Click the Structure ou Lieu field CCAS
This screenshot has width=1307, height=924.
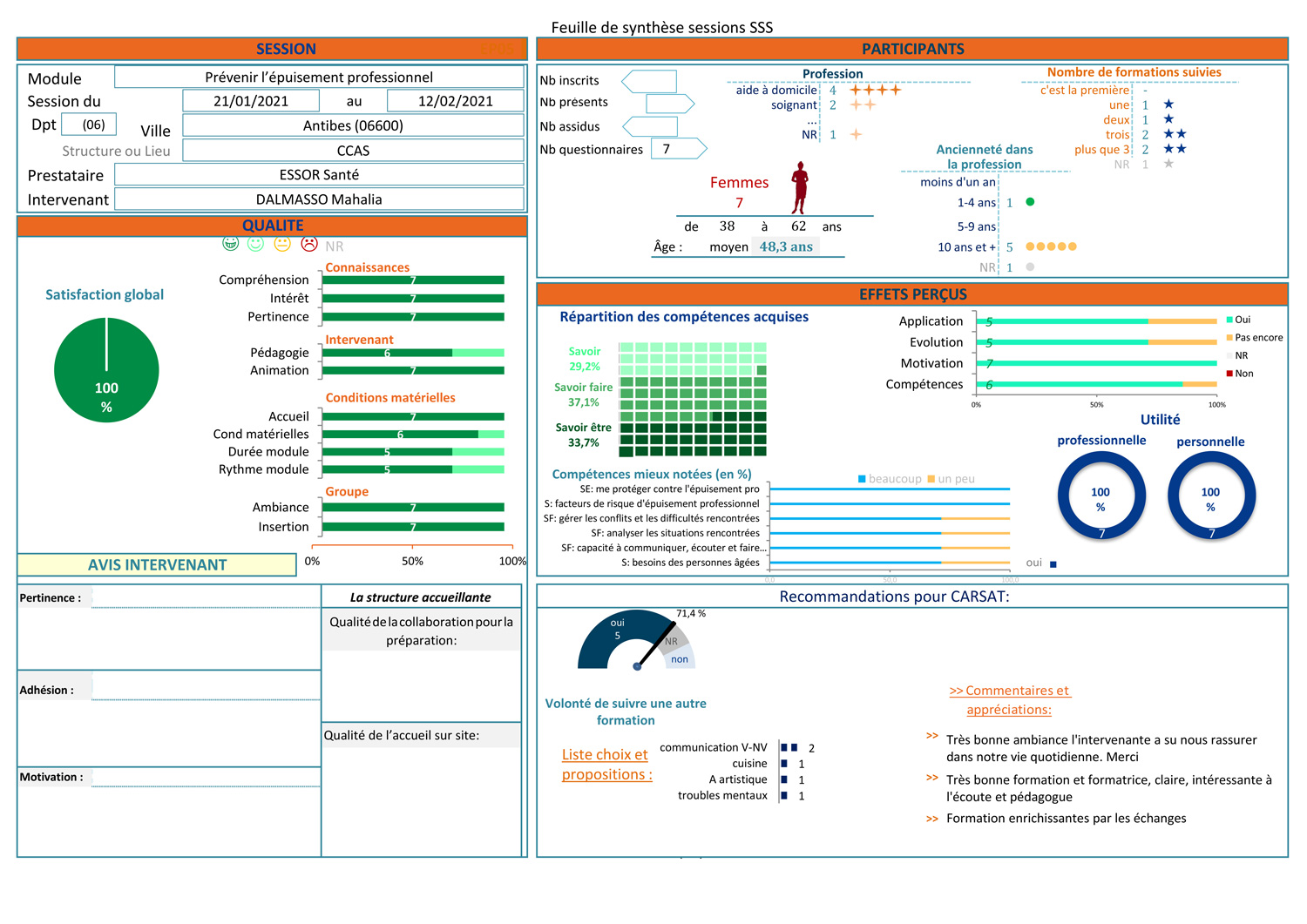click(353, 151)
